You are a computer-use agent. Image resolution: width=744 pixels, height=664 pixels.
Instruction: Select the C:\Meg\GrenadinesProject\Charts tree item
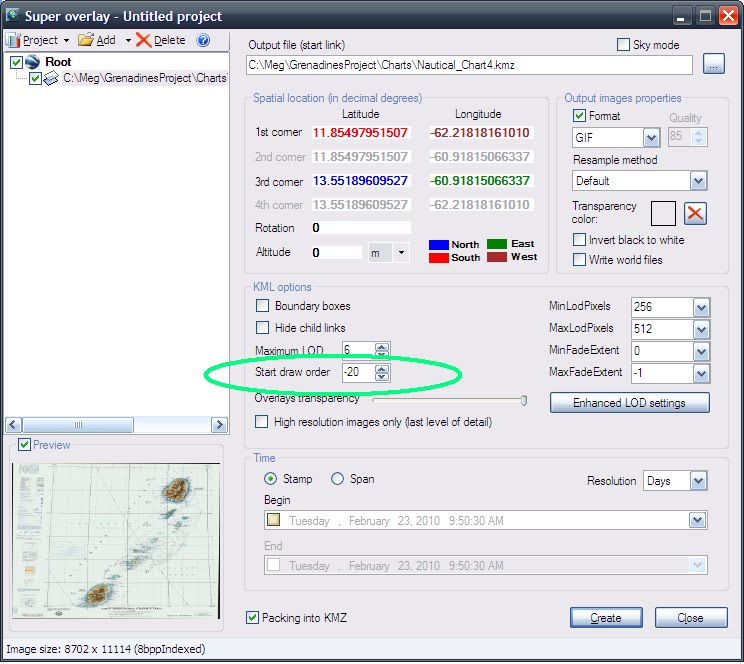(145, 78)
